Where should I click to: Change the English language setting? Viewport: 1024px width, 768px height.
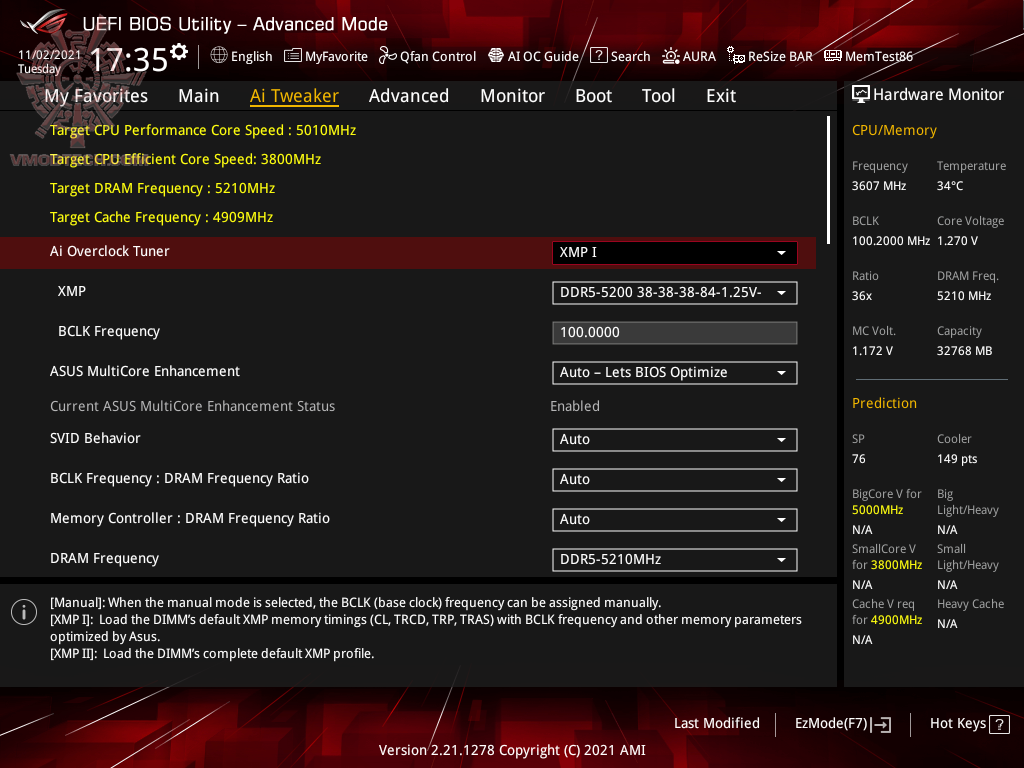[x=251, y=57]
